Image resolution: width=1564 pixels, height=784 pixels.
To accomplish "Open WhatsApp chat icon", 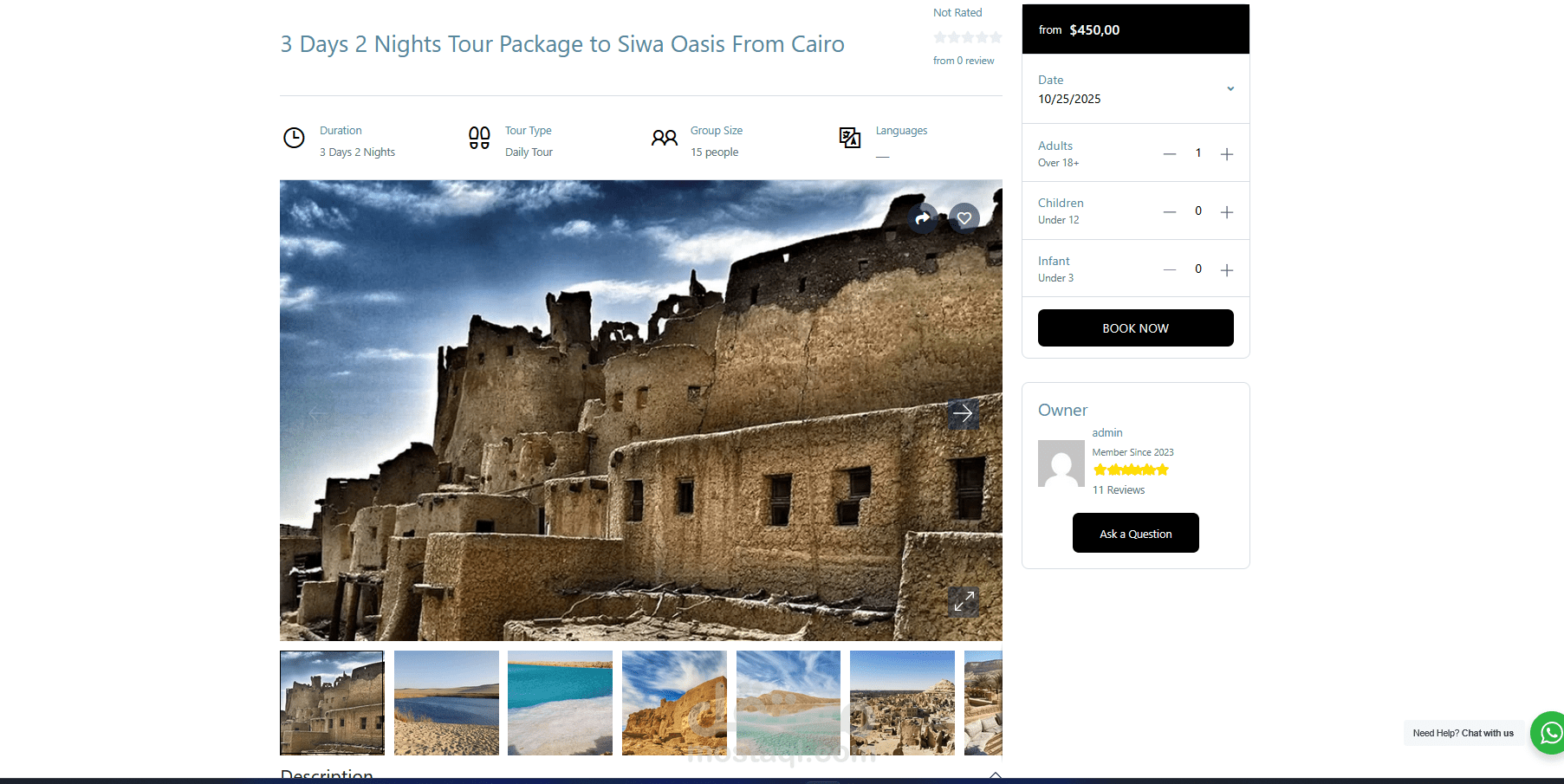I will click(x=1548, y=733).
